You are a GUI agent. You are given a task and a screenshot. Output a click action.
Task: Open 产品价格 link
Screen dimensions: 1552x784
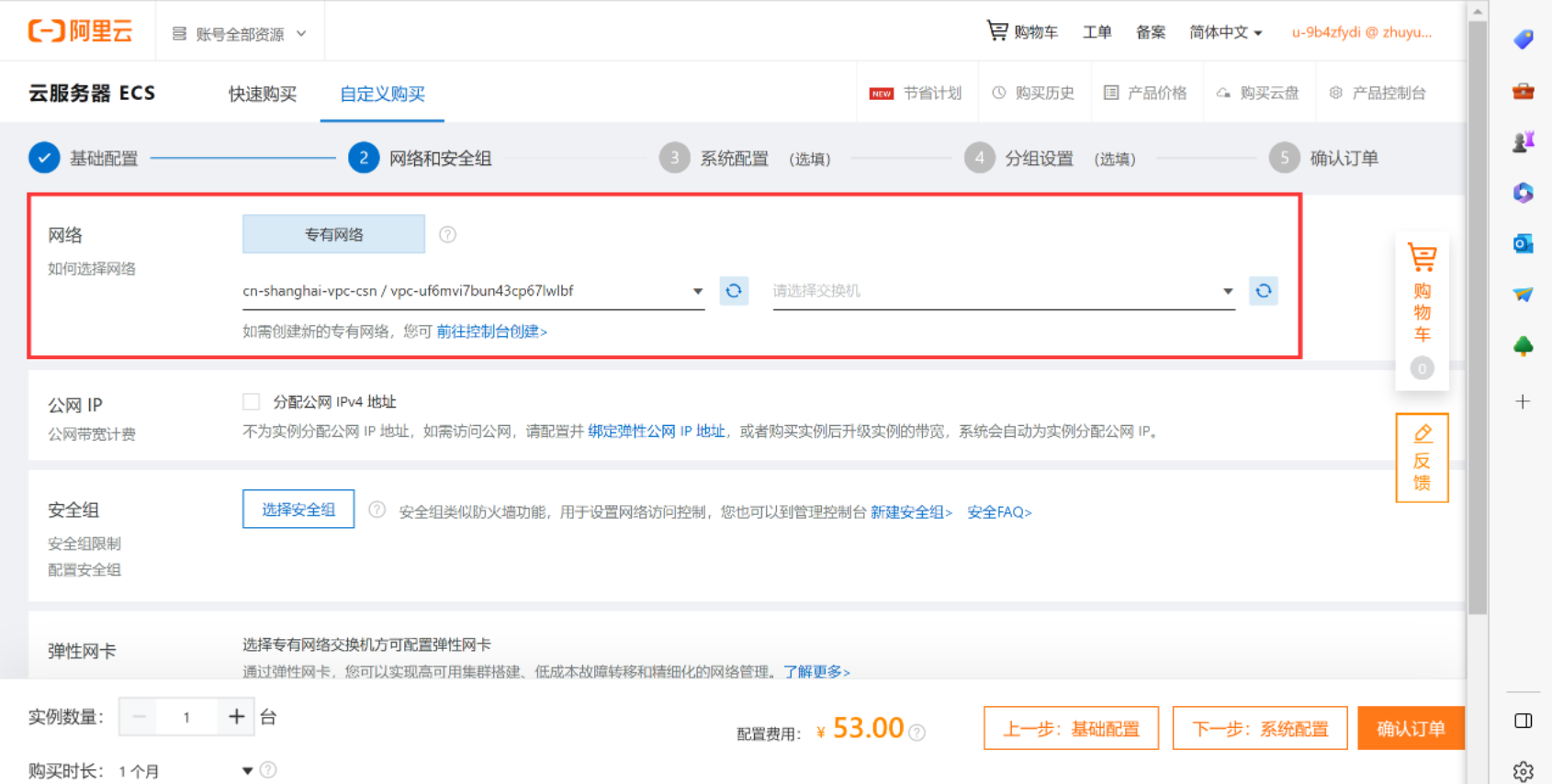tap(1145, 93)
